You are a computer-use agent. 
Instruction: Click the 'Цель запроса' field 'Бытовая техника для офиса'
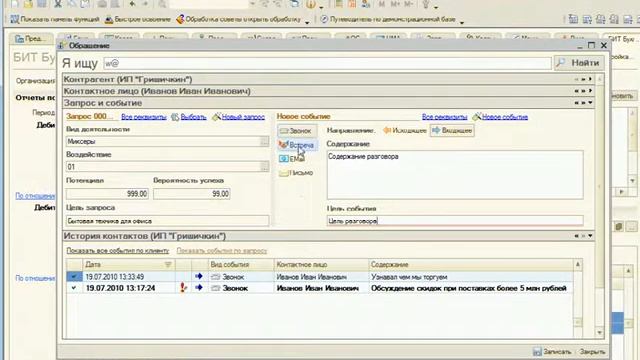[167, 221]
